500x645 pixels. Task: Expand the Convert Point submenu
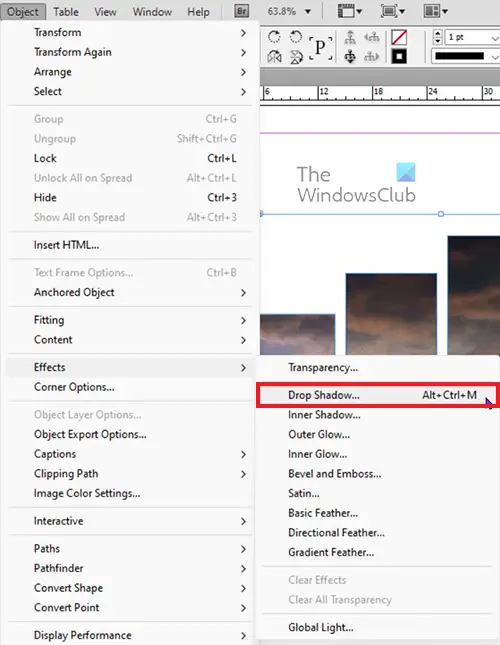[x=130, y=608]
